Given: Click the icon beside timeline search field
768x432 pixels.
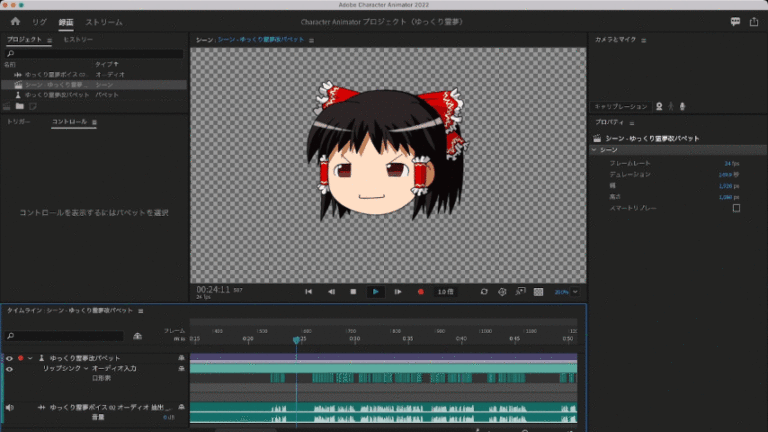Looking at the screenshot, I should coord(138,336).
